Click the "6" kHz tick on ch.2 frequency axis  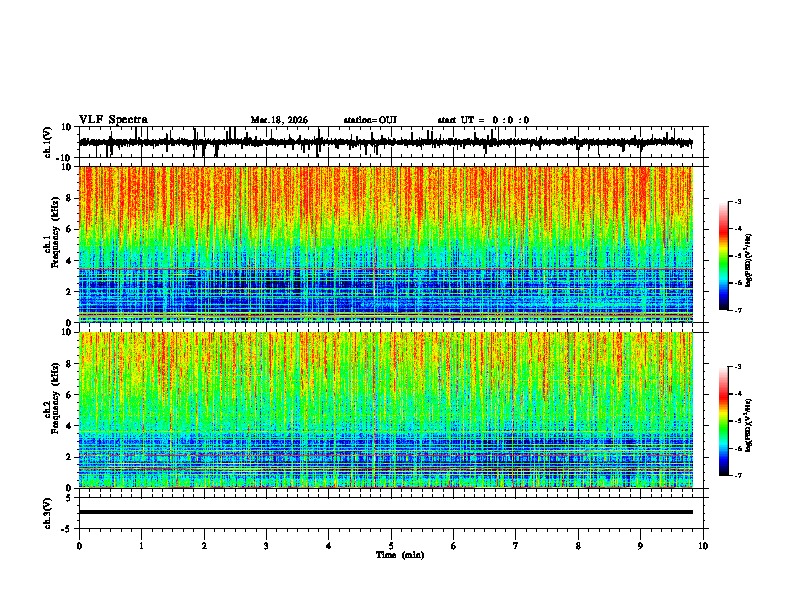coord(69,394)
